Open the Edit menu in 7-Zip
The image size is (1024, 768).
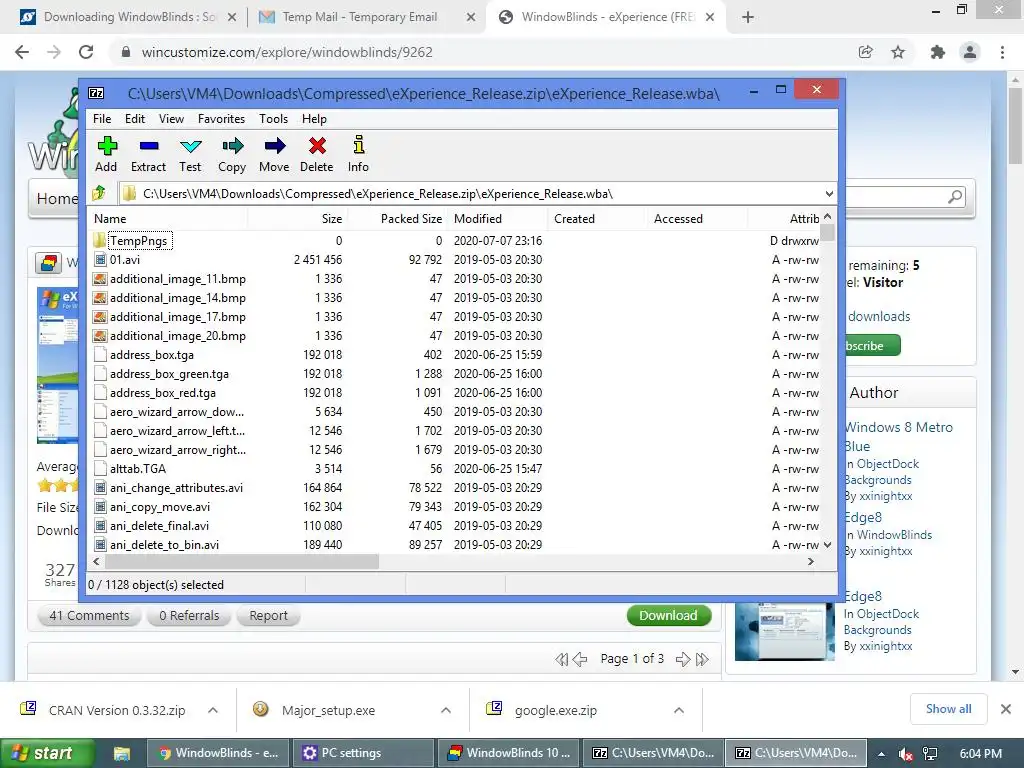[135, 119]
